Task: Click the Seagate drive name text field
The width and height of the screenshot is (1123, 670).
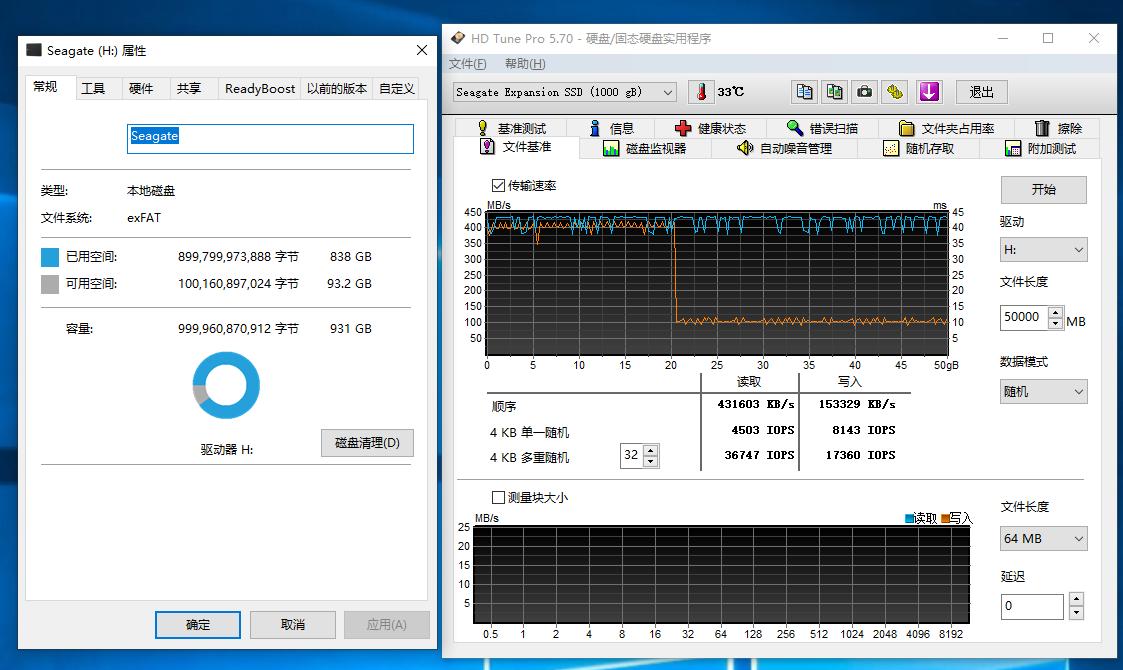Action: tap(270, 139)
